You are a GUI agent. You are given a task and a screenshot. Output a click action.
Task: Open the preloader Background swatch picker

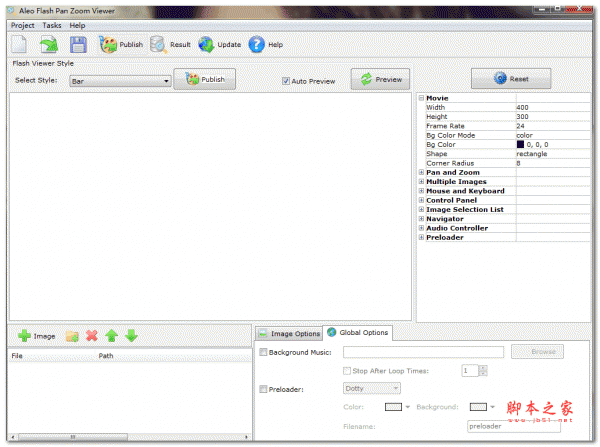click(478, 406)
